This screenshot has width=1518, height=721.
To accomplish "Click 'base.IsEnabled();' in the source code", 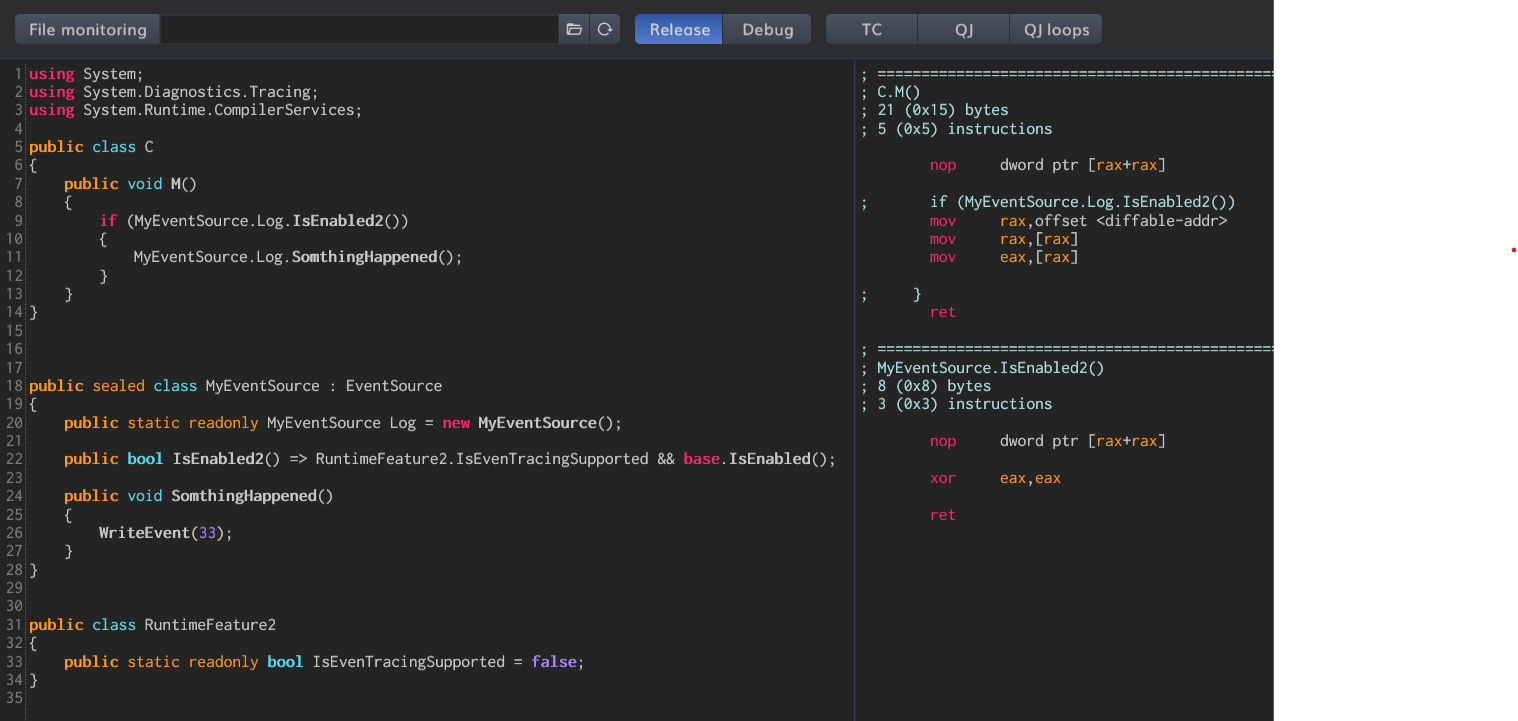I will coord(760,459).
